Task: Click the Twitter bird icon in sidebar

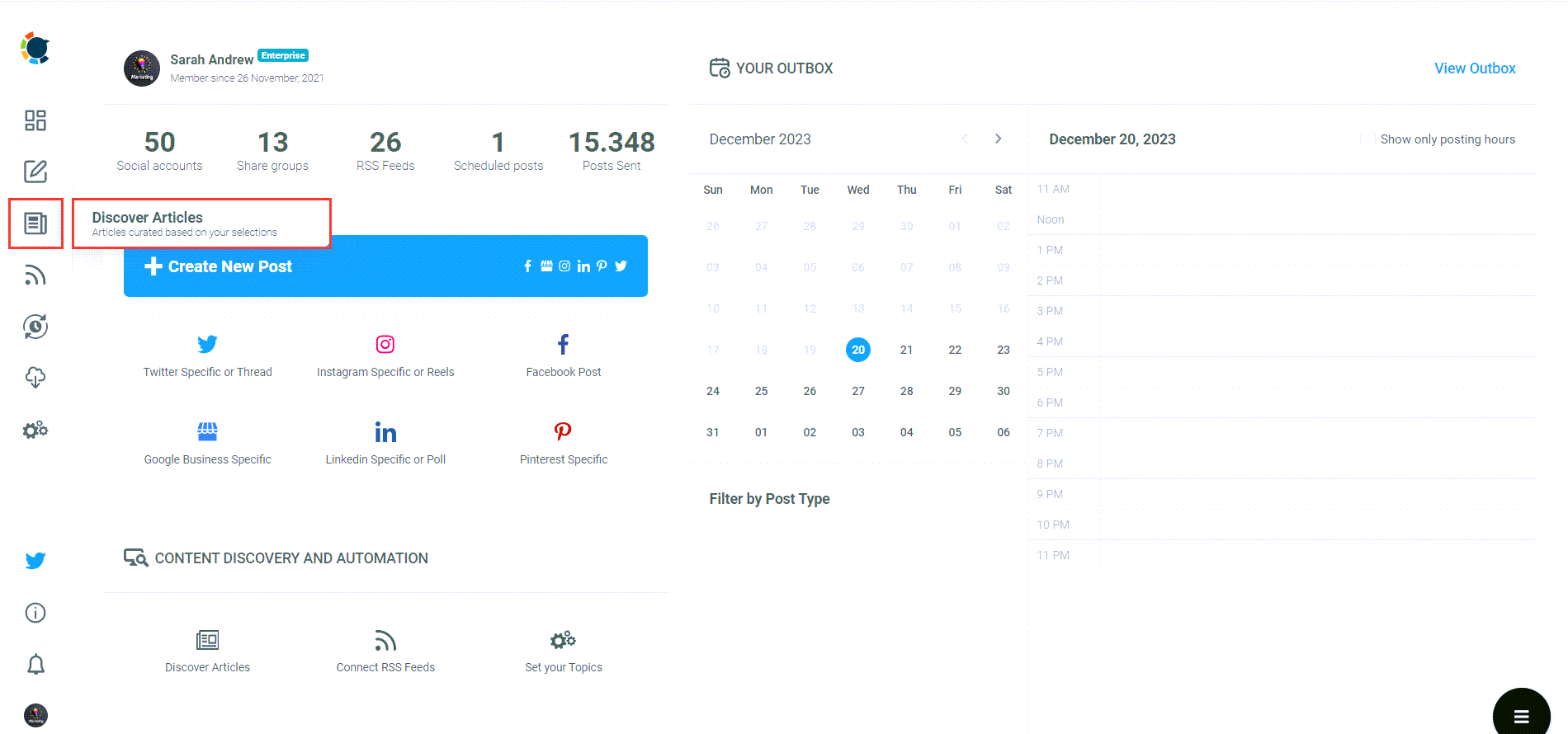Action: [x=35, y=561]
